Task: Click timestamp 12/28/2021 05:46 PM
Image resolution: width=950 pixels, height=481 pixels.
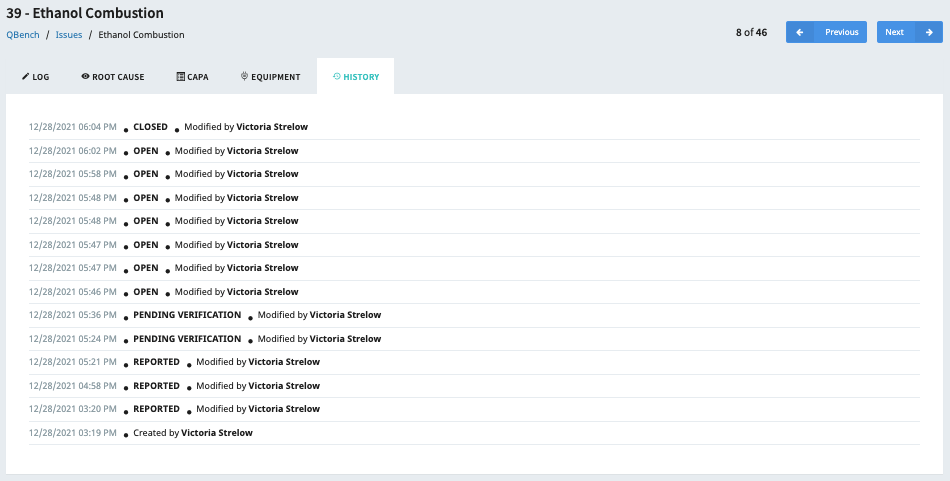Action: tap(73, 292)
